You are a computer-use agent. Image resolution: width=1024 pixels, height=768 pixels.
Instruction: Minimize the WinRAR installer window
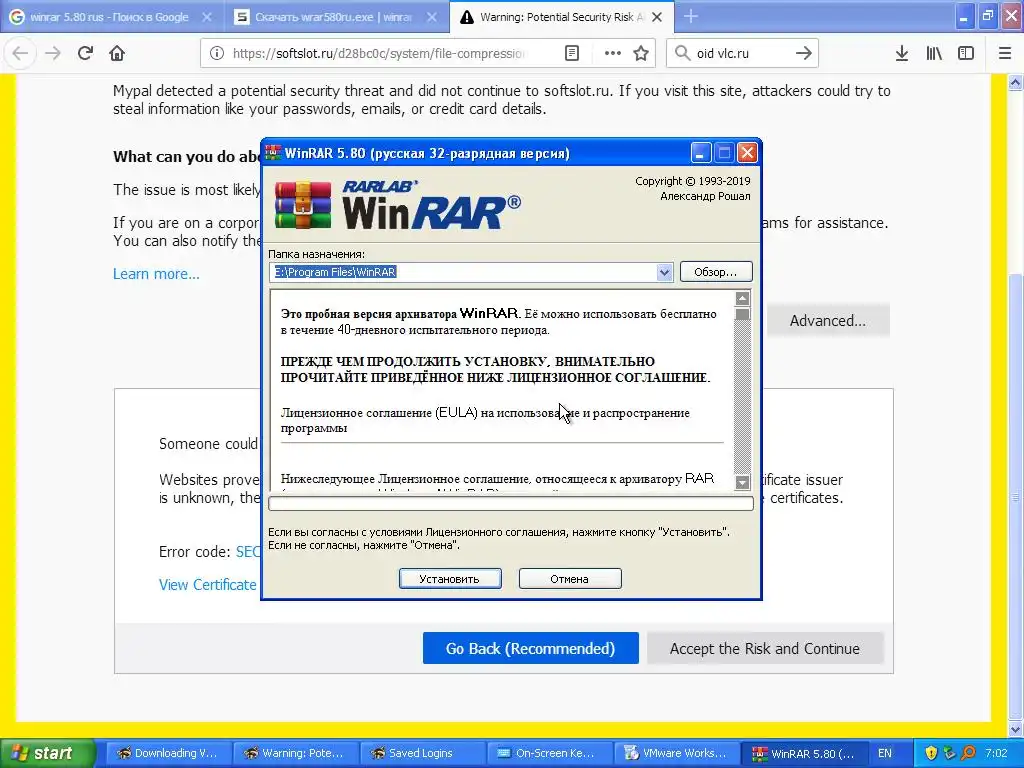700,153
